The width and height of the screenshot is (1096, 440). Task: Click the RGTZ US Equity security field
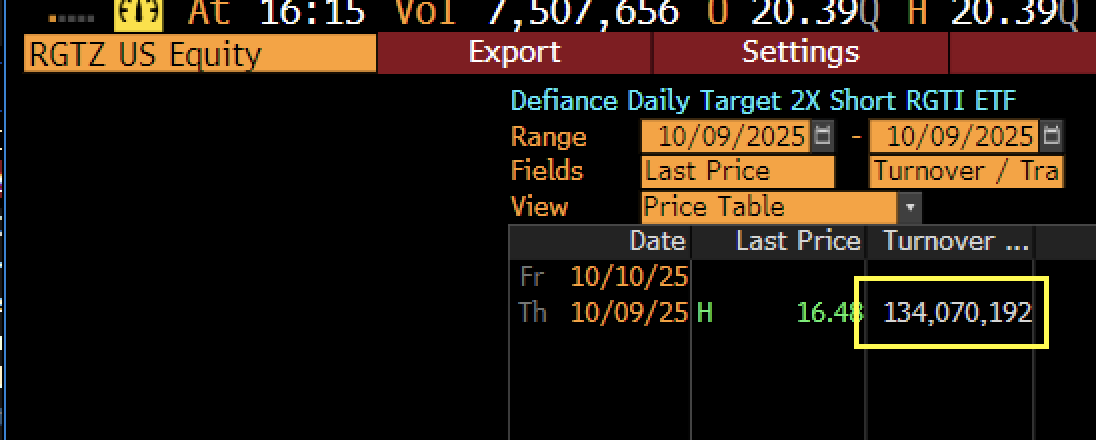tap(200, 54)
